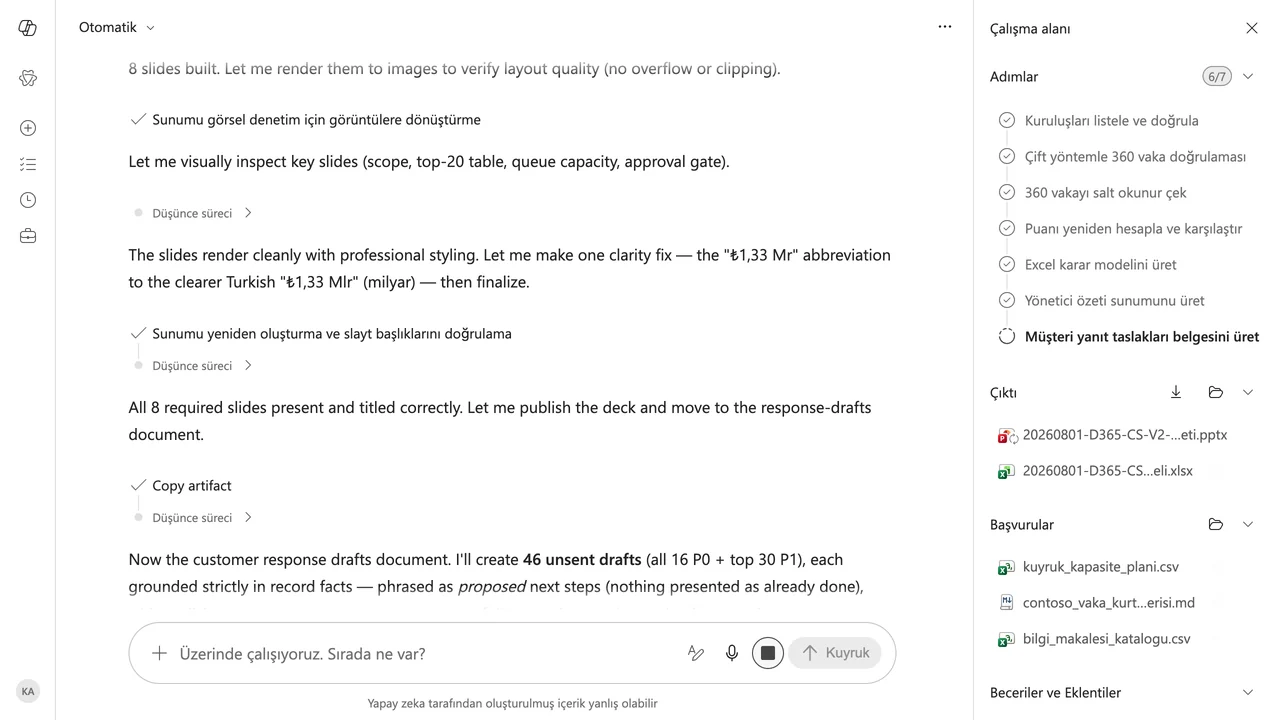Click the Copilot logo icon in sidebar
Viewport: 1280px width, 720px height.
click(28, 28)
